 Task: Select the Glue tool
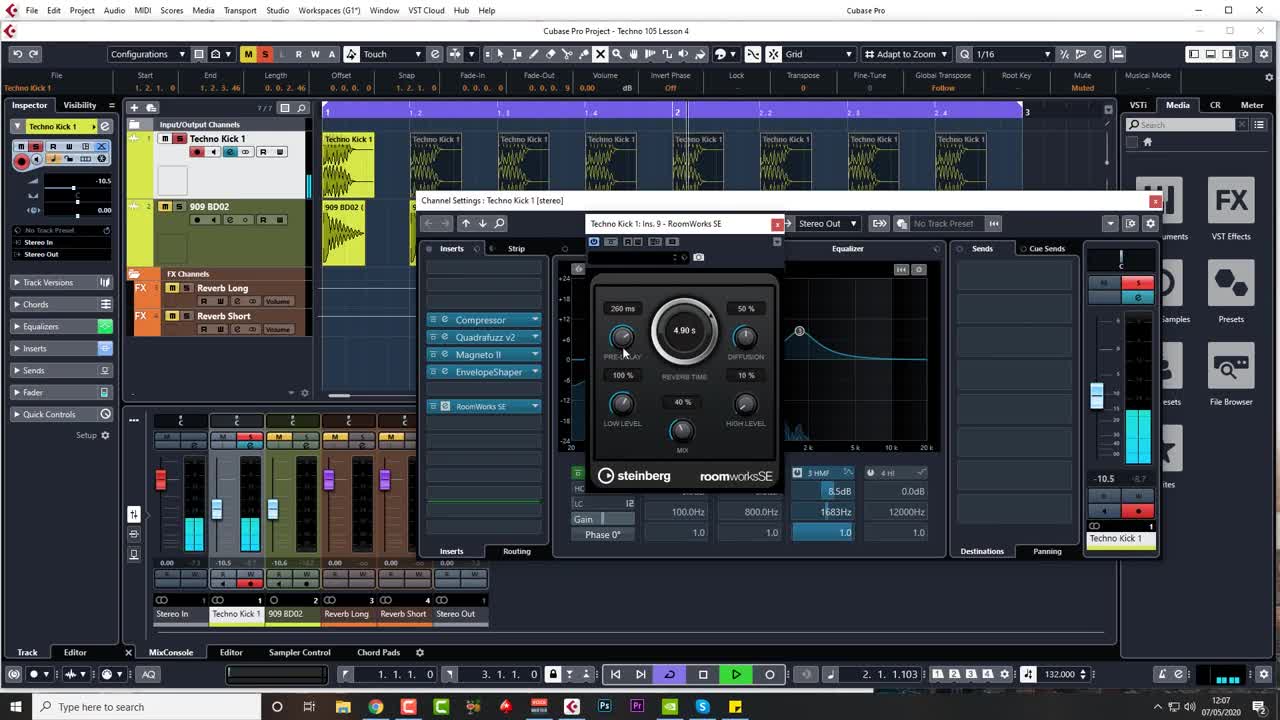(584, 54)
